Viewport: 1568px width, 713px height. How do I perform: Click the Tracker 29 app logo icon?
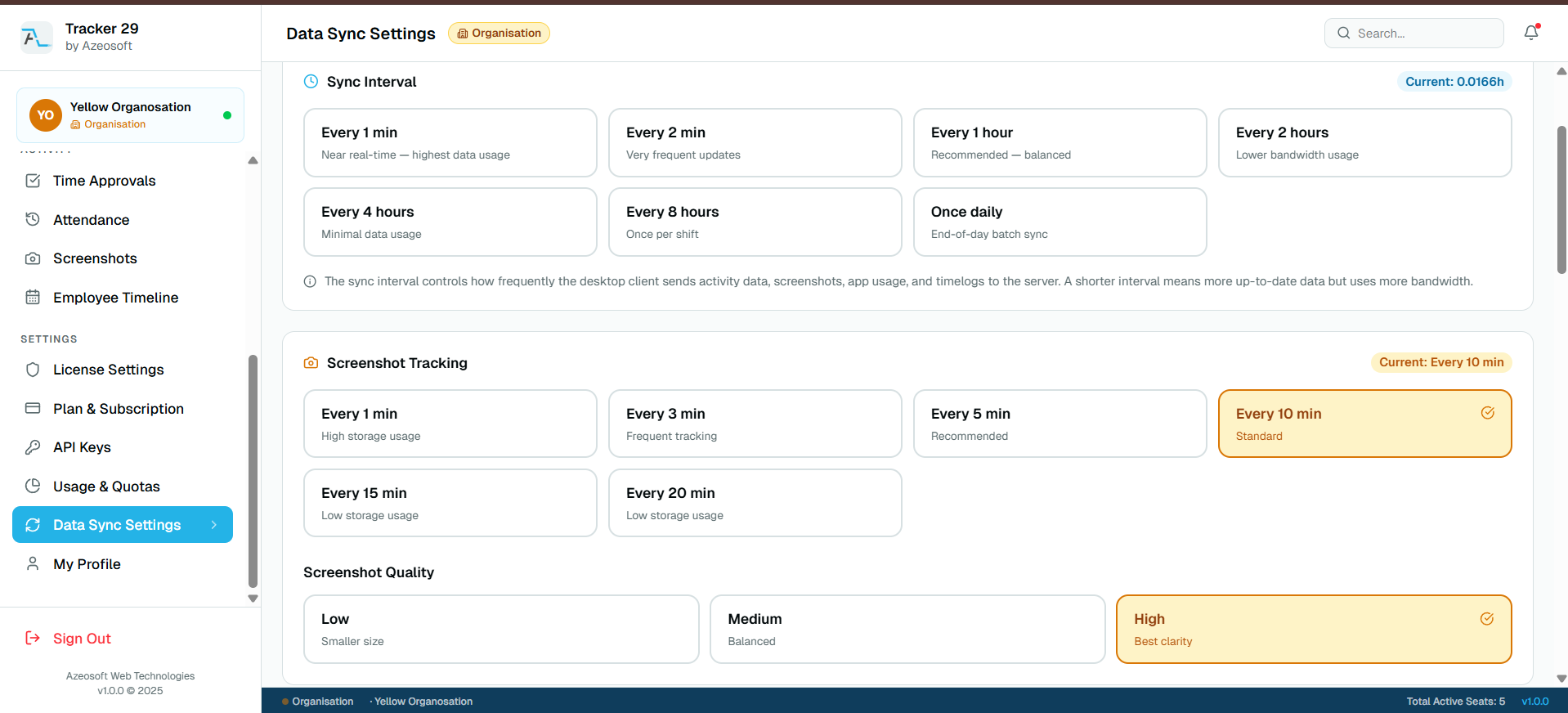point(36,37)
